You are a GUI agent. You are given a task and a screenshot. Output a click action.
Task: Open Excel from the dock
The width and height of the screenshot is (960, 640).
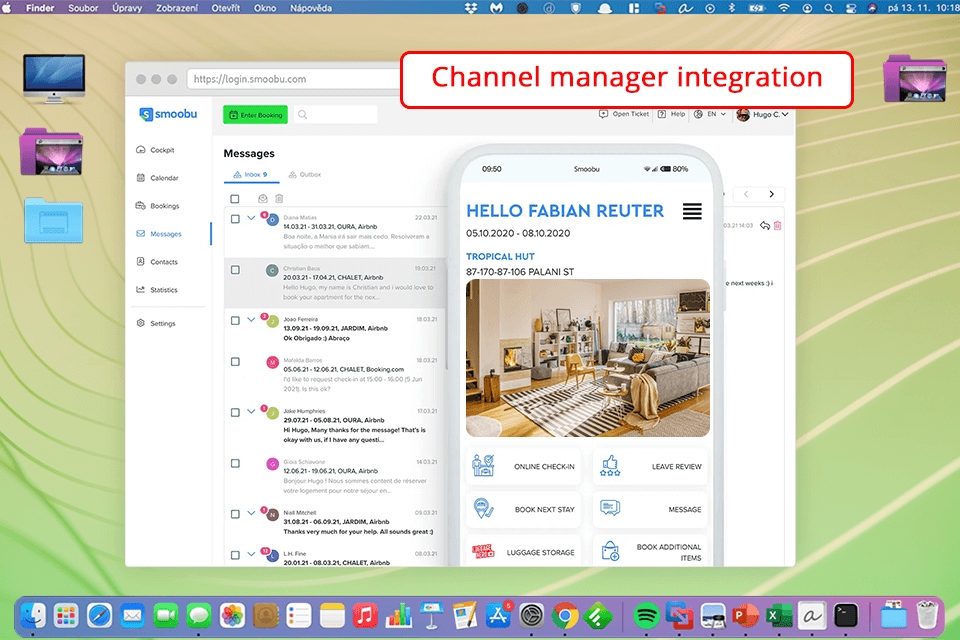pos(779,616)
